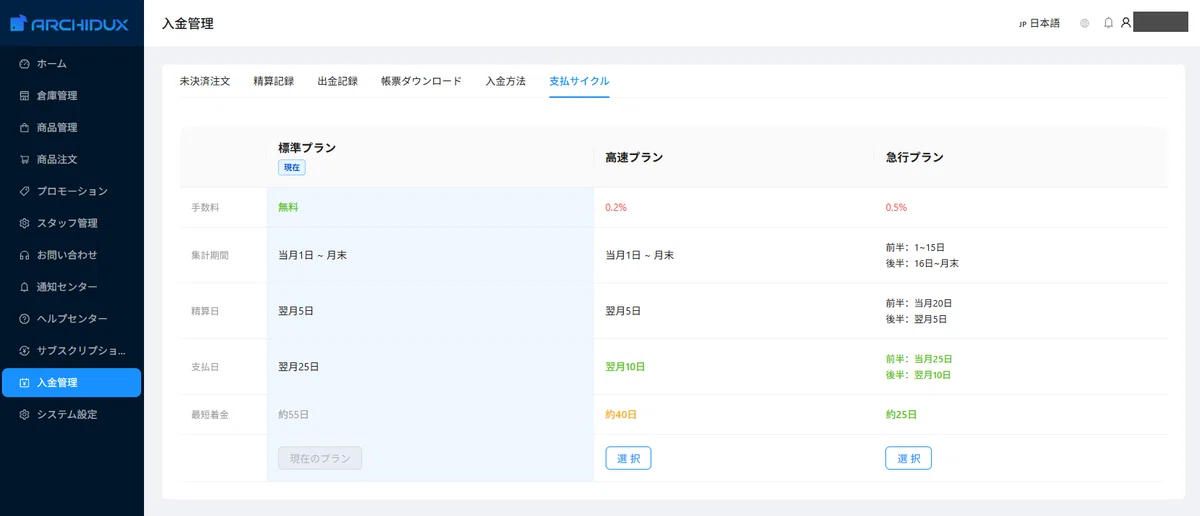Click the システム設定 gear icon

pyautogui.click(x=24, y=414)
